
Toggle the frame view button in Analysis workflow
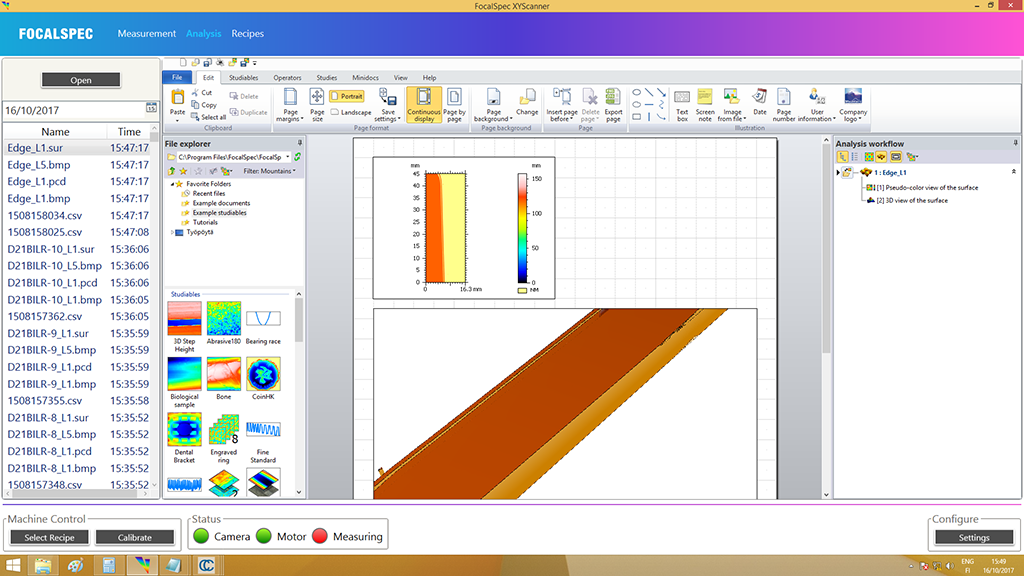(896, 157)
